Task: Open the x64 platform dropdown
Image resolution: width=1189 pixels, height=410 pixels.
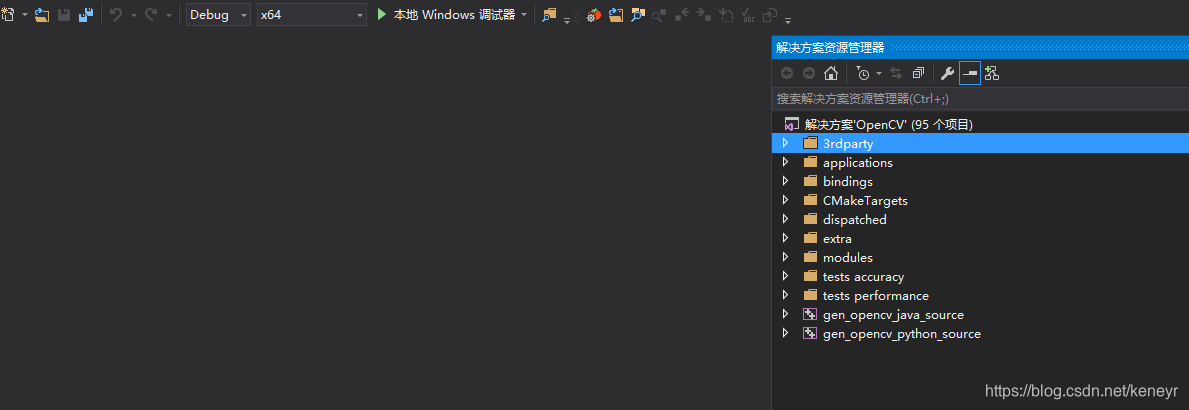Action: (312, 15)
